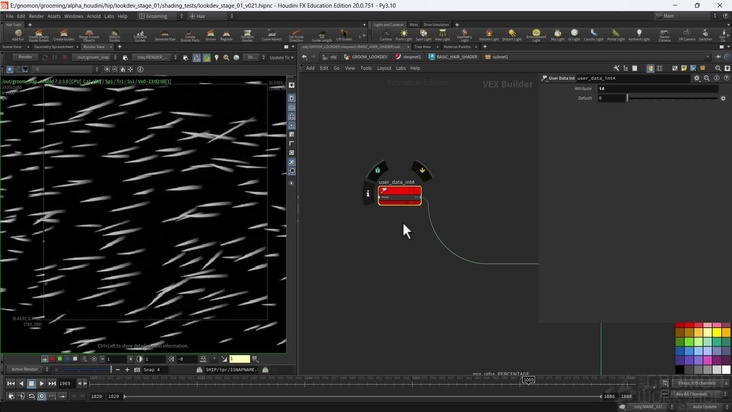The height and width of the screenshot is (412, 732).
Task: Select the Groom shelf tool
Action: [x=211, y=35]
